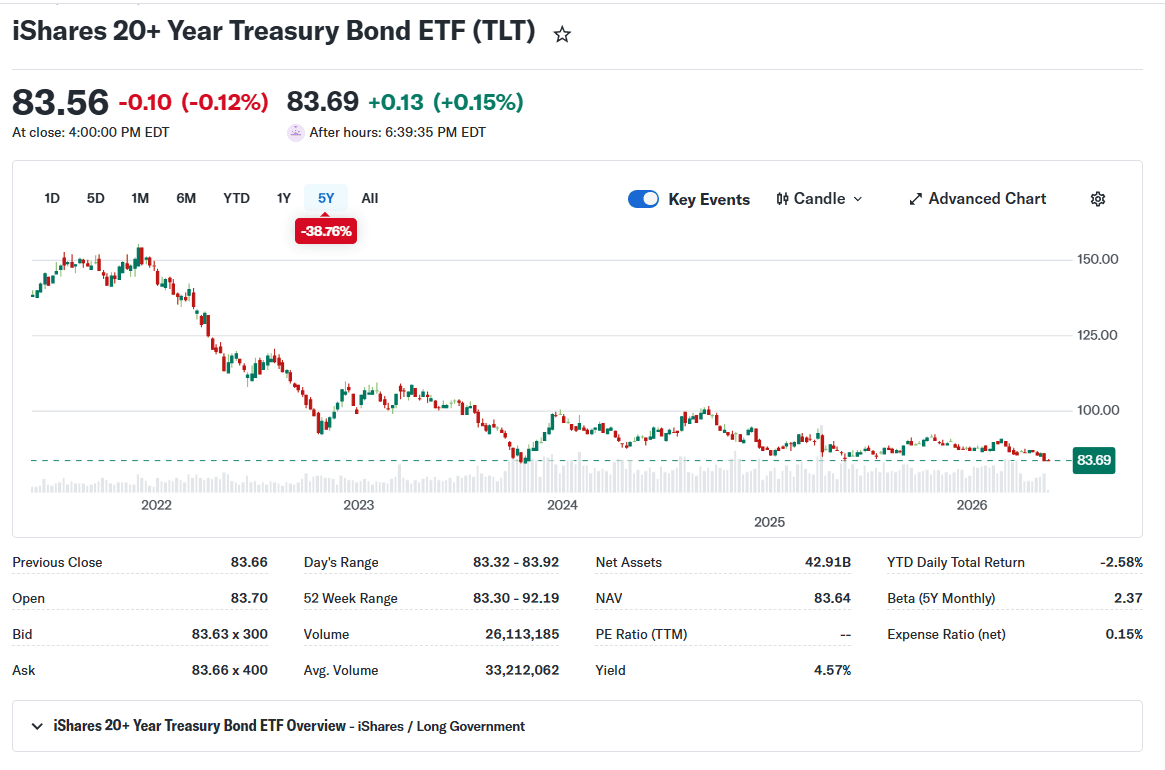Click the after hours moon icon

296,133
